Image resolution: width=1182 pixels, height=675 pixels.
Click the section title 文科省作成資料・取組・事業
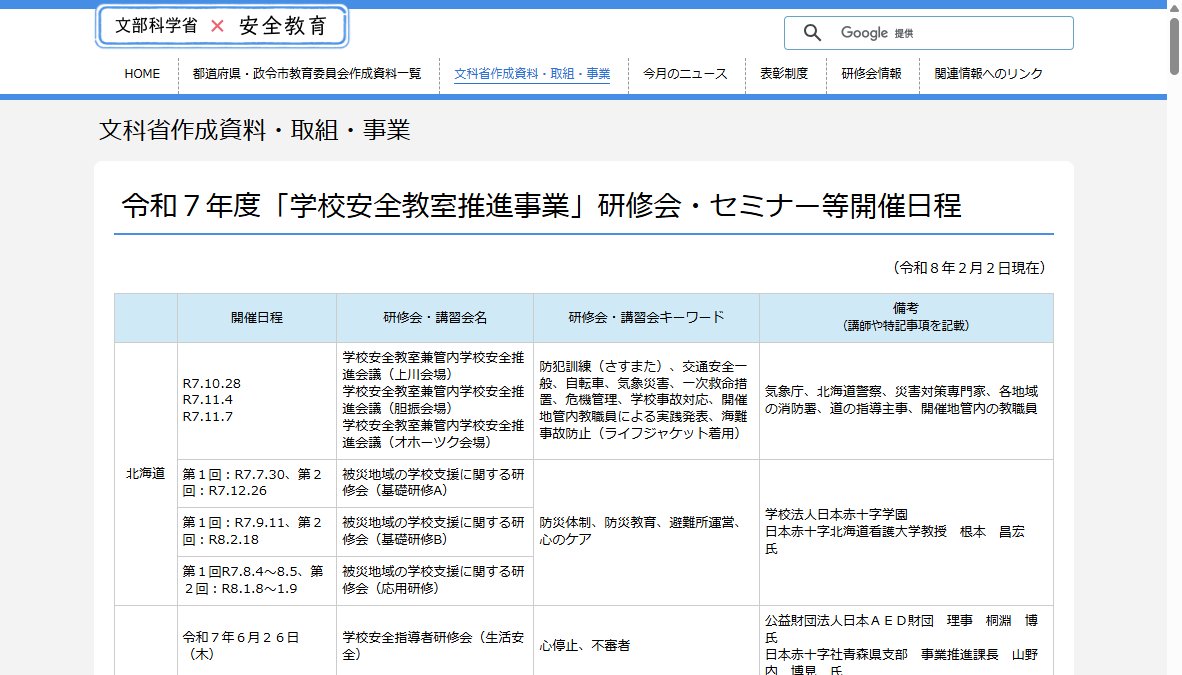coord(255,130)
